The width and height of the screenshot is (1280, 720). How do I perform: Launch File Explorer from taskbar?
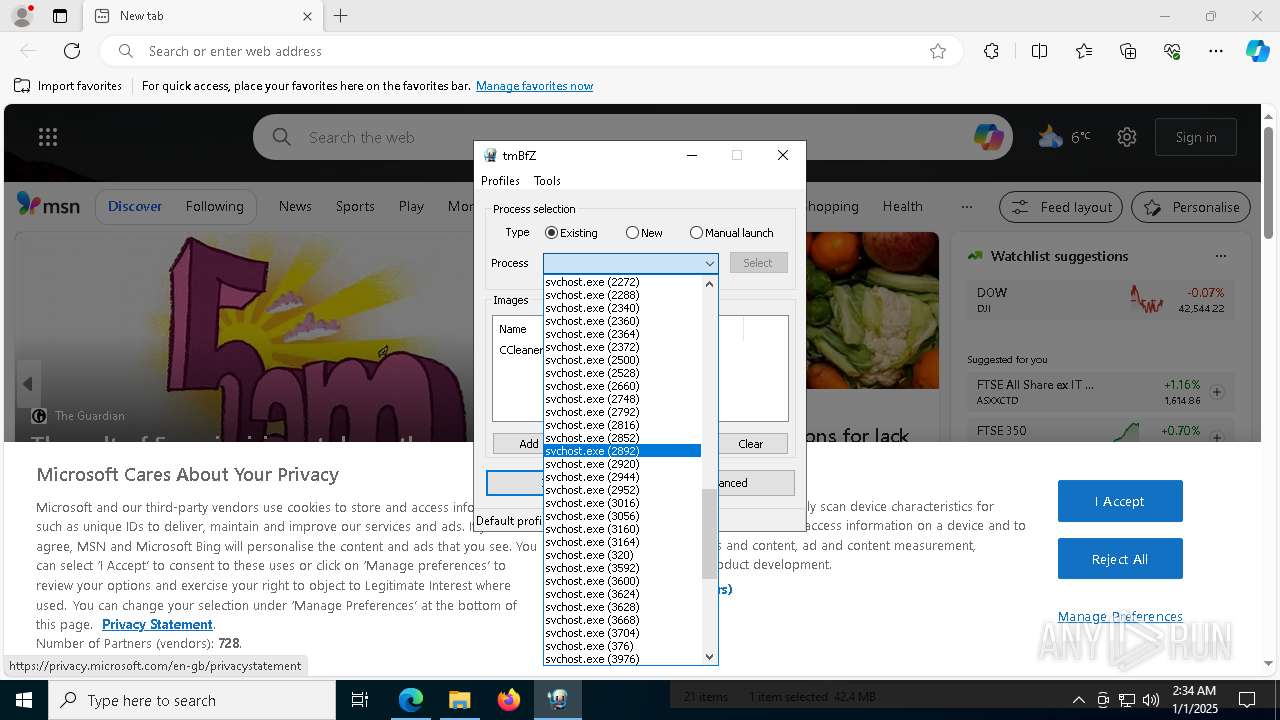point(459,700)
